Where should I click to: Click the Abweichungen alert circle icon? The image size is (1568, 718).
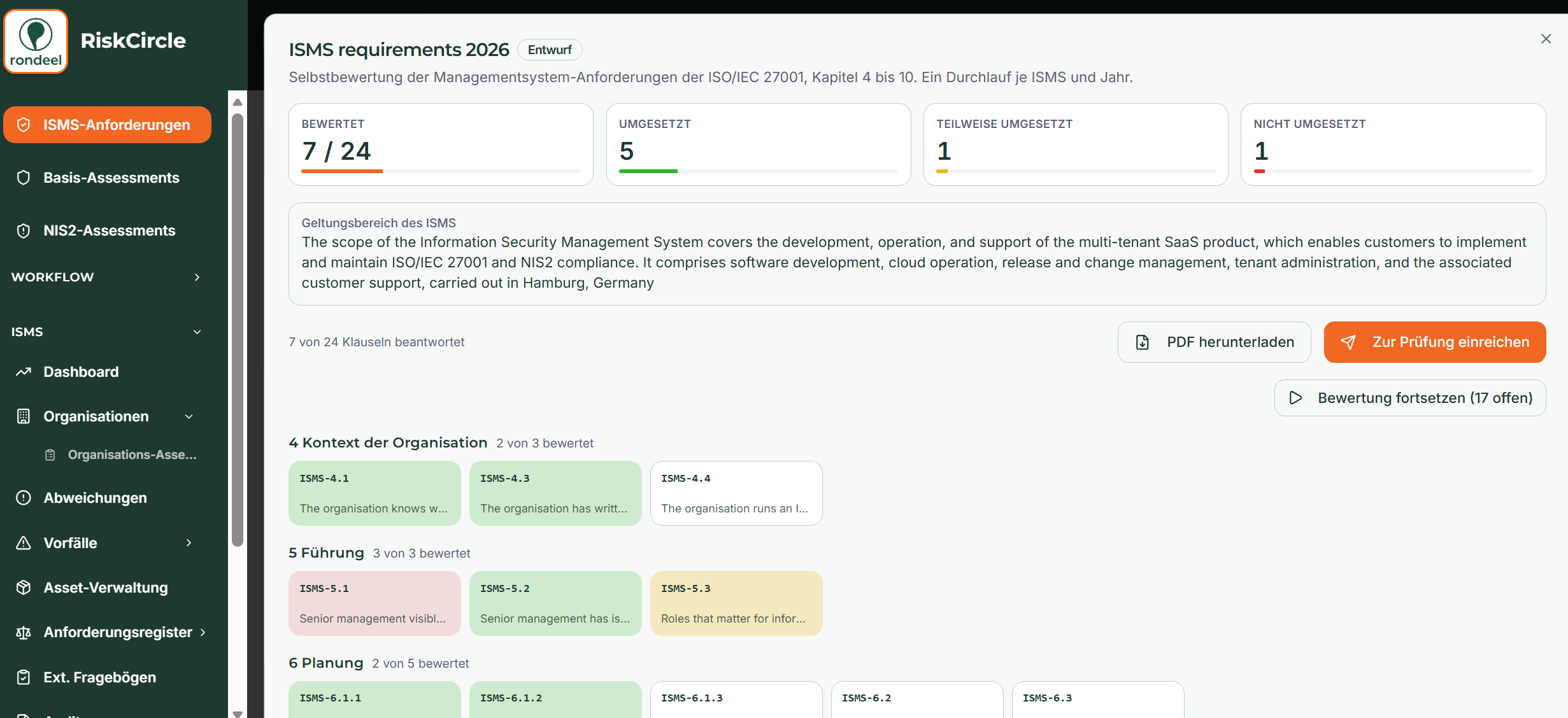click(24, 498)
